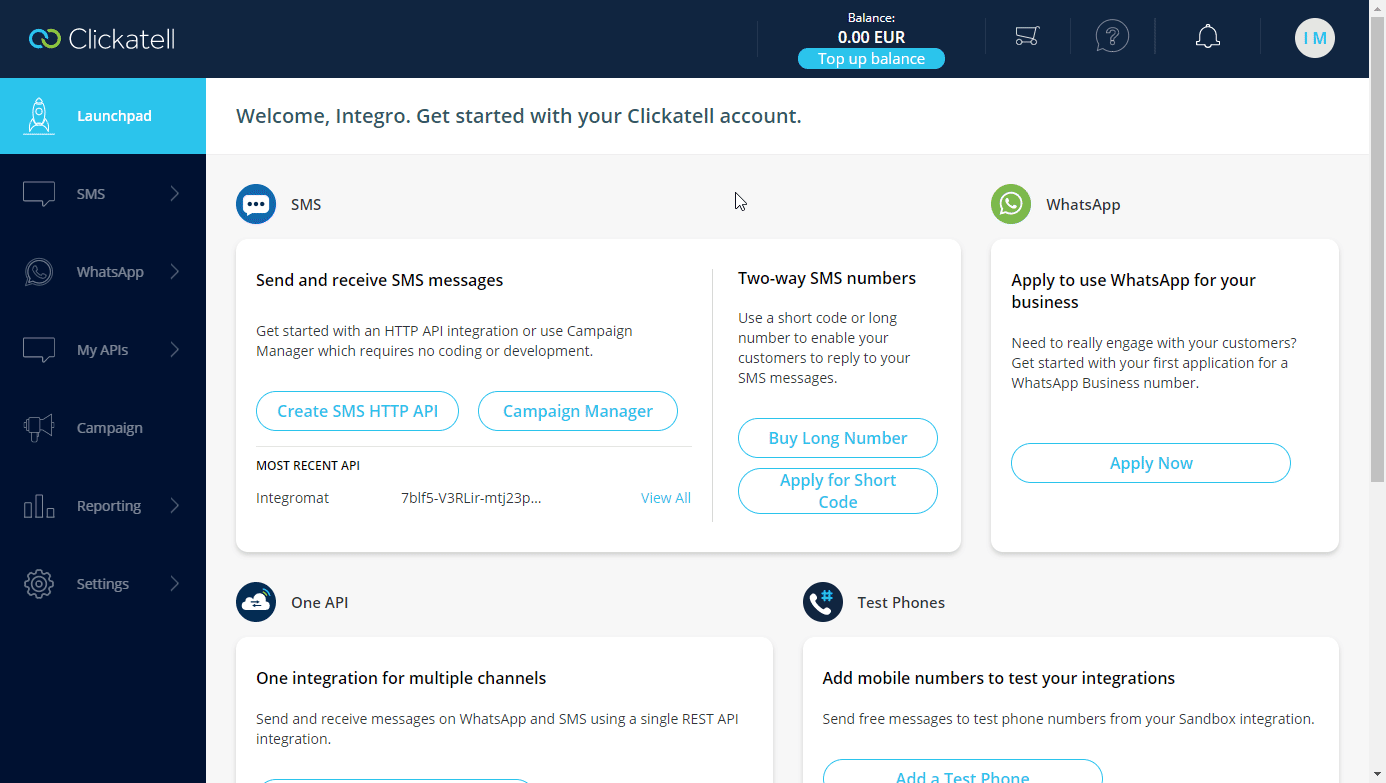
Task: Click Add a Test Phone button
Action: click(963, 772)
